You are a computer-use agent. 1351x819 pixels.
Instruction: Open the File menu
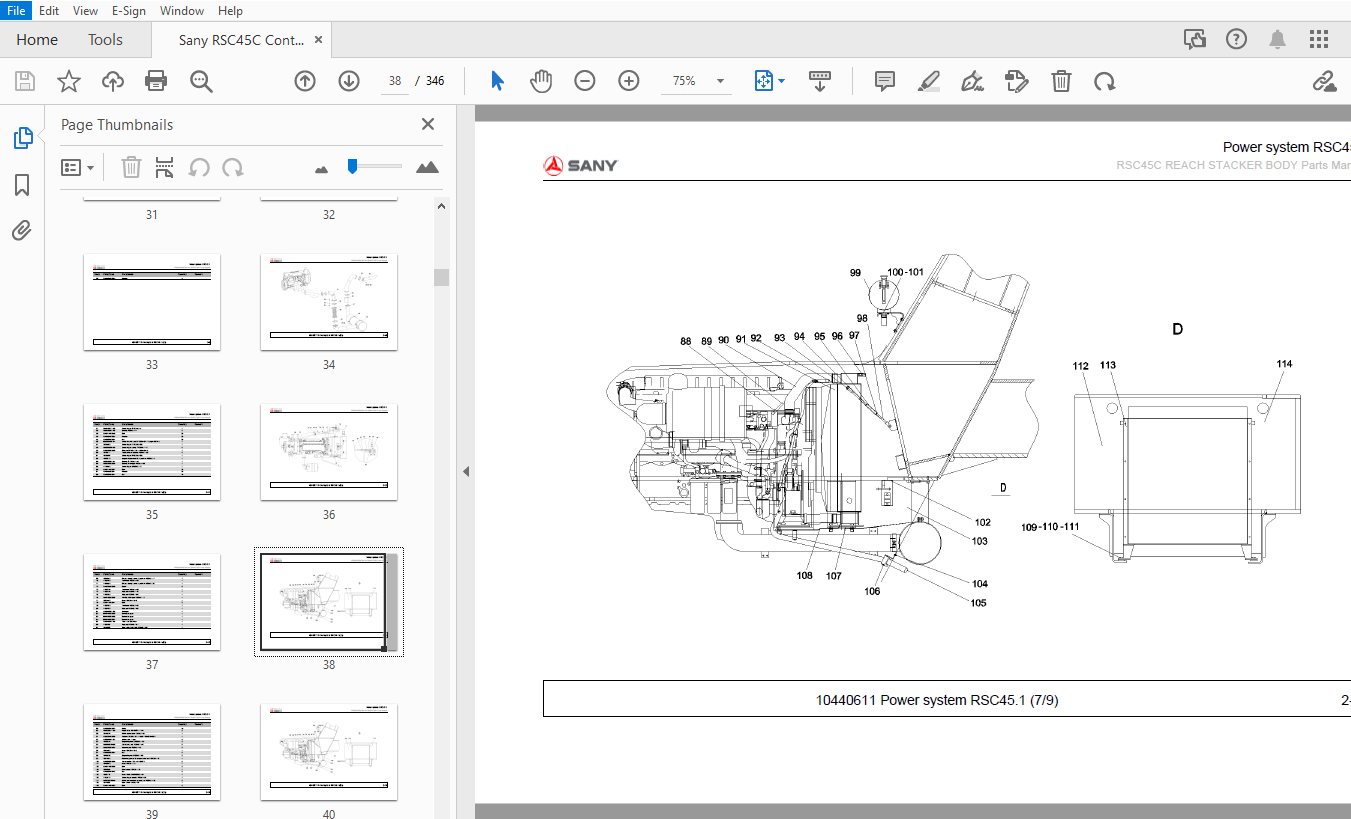click(x=18, y=10)
